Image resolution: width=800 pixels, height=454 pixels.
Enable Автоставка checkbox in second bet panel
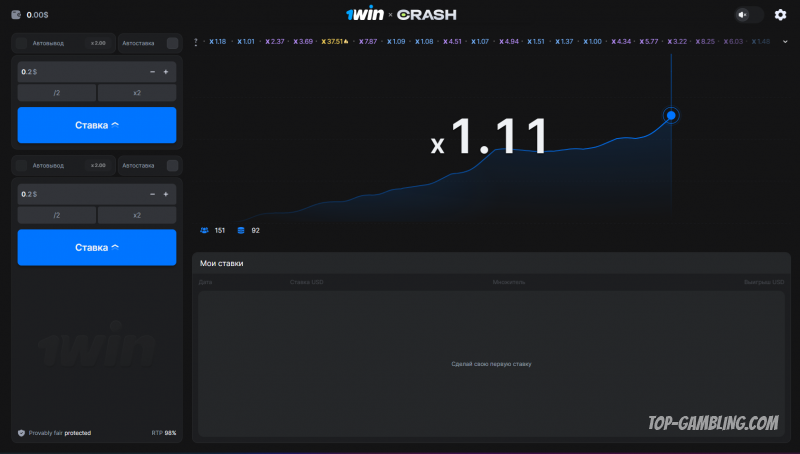172,165
